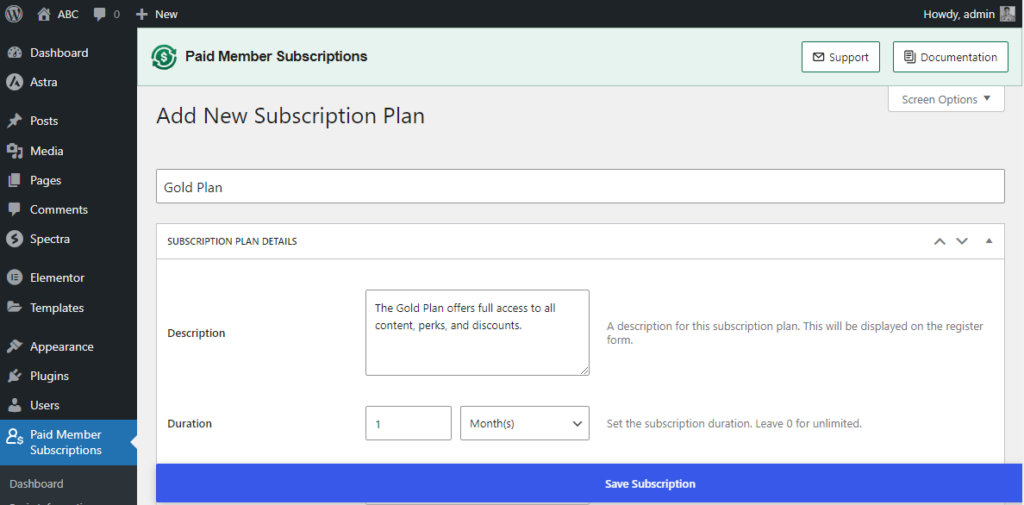Click the Astra logo icon
The image size is (1024, 505).
[14, 82]
